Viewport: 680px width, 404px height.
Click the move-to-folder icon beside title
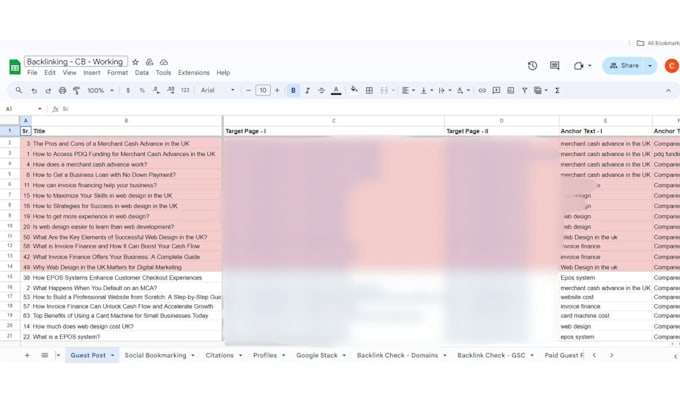(x=149, y=62)
